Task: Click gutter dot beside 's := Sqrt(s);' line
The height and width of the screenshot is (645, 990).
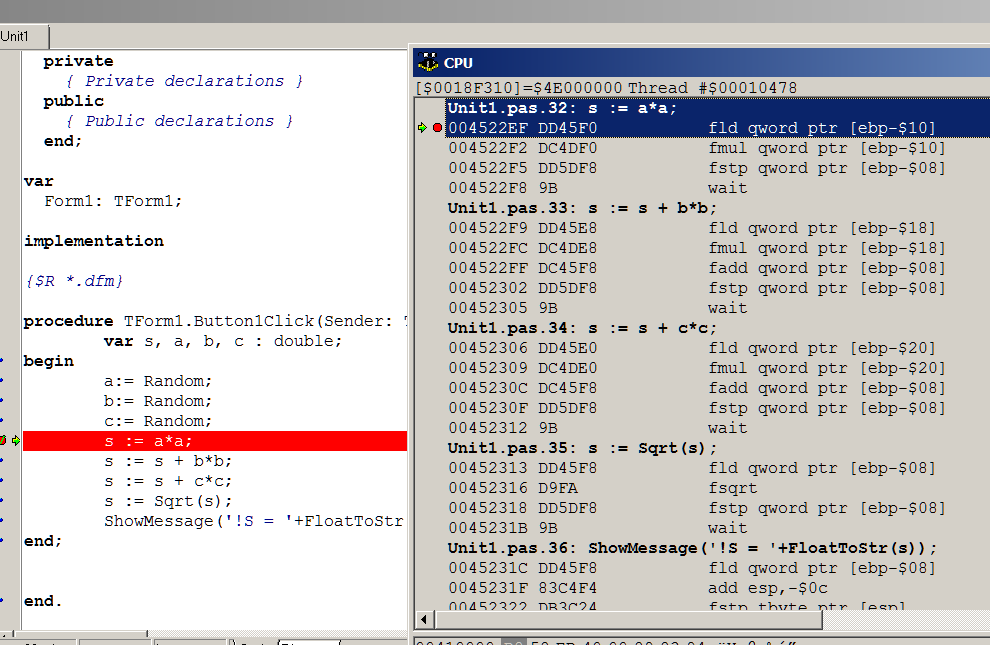Action: [3, 501]
